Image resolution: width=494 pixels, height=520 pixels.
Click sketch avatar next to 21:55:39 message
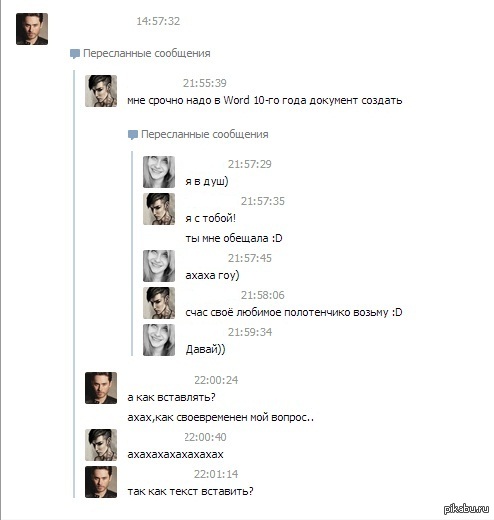pos(101,91)
